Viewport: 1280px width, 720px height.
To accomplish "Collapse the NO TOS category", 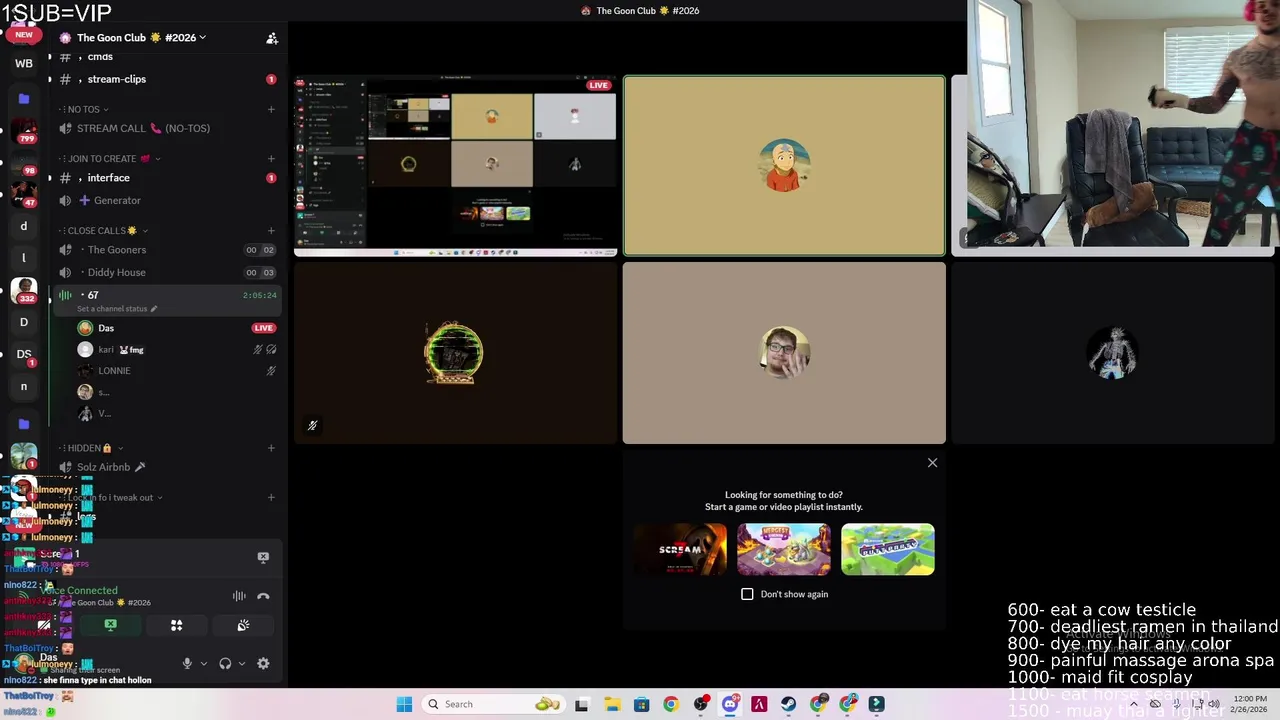I will point(87,109).
